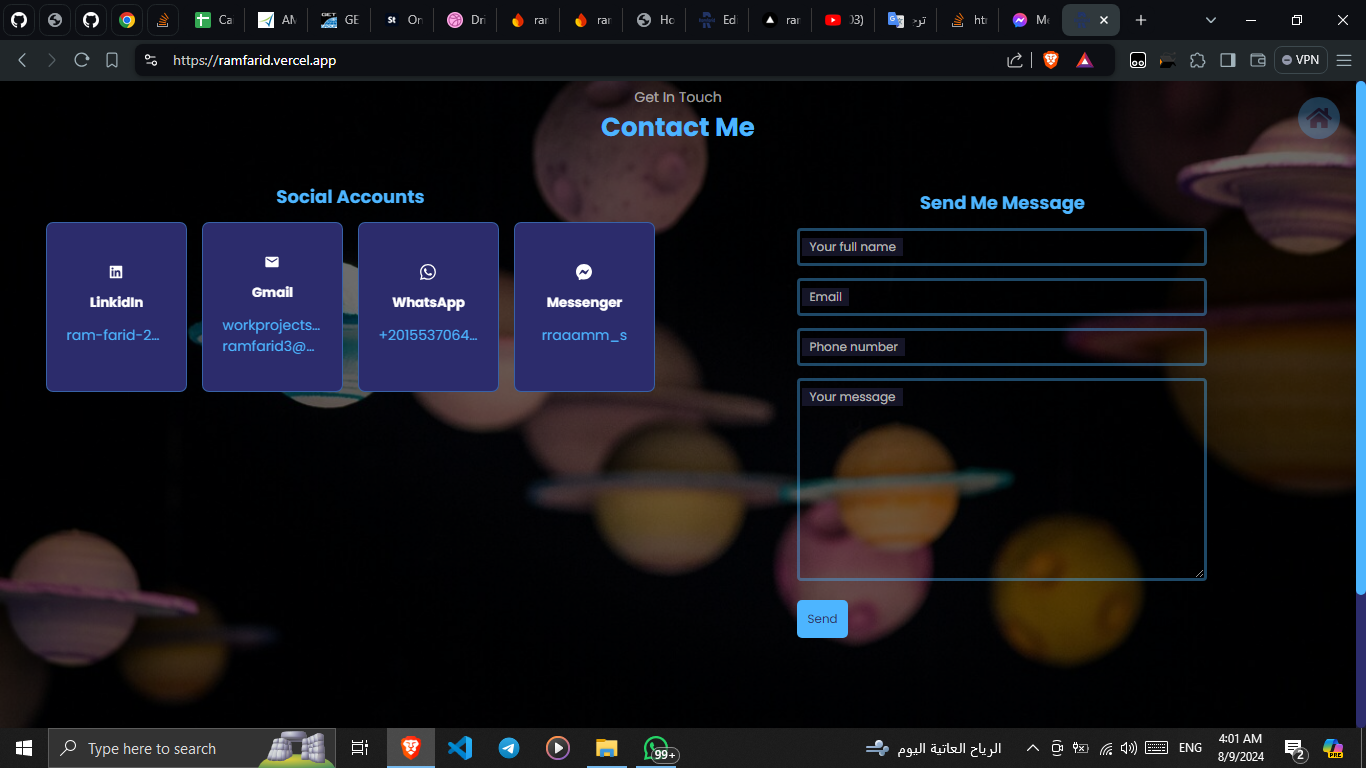1366x768 pixels.
Task: Expand the tab search dropdown arrow
Action: coord(1211,20)
